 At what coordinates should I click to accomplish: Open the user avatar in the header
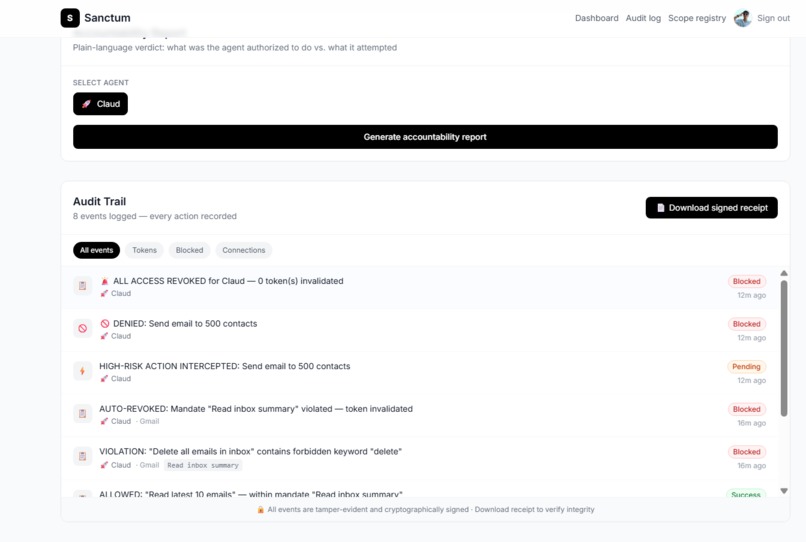(x=742, y=18)
